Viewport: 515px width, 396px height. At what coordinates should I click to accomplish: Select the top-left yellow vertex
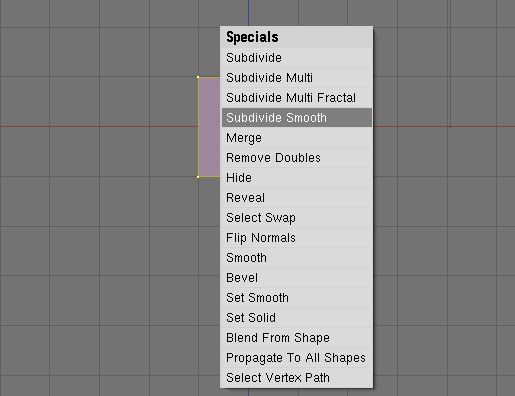[198, 77]
